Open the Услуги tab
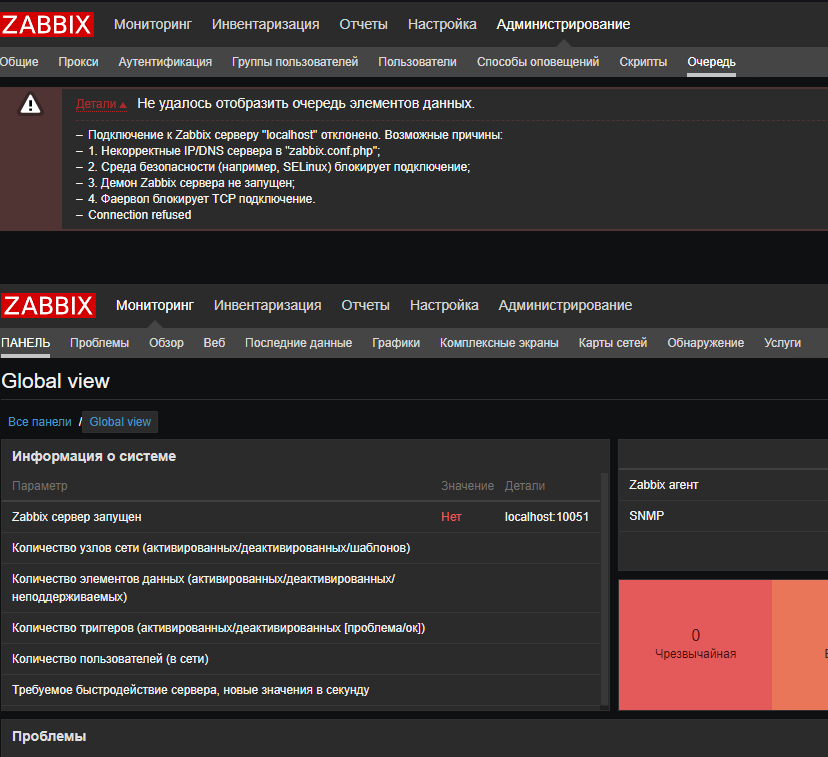Image resolution: width=828 pixels, height=757 pixels. tap(782, 343)
